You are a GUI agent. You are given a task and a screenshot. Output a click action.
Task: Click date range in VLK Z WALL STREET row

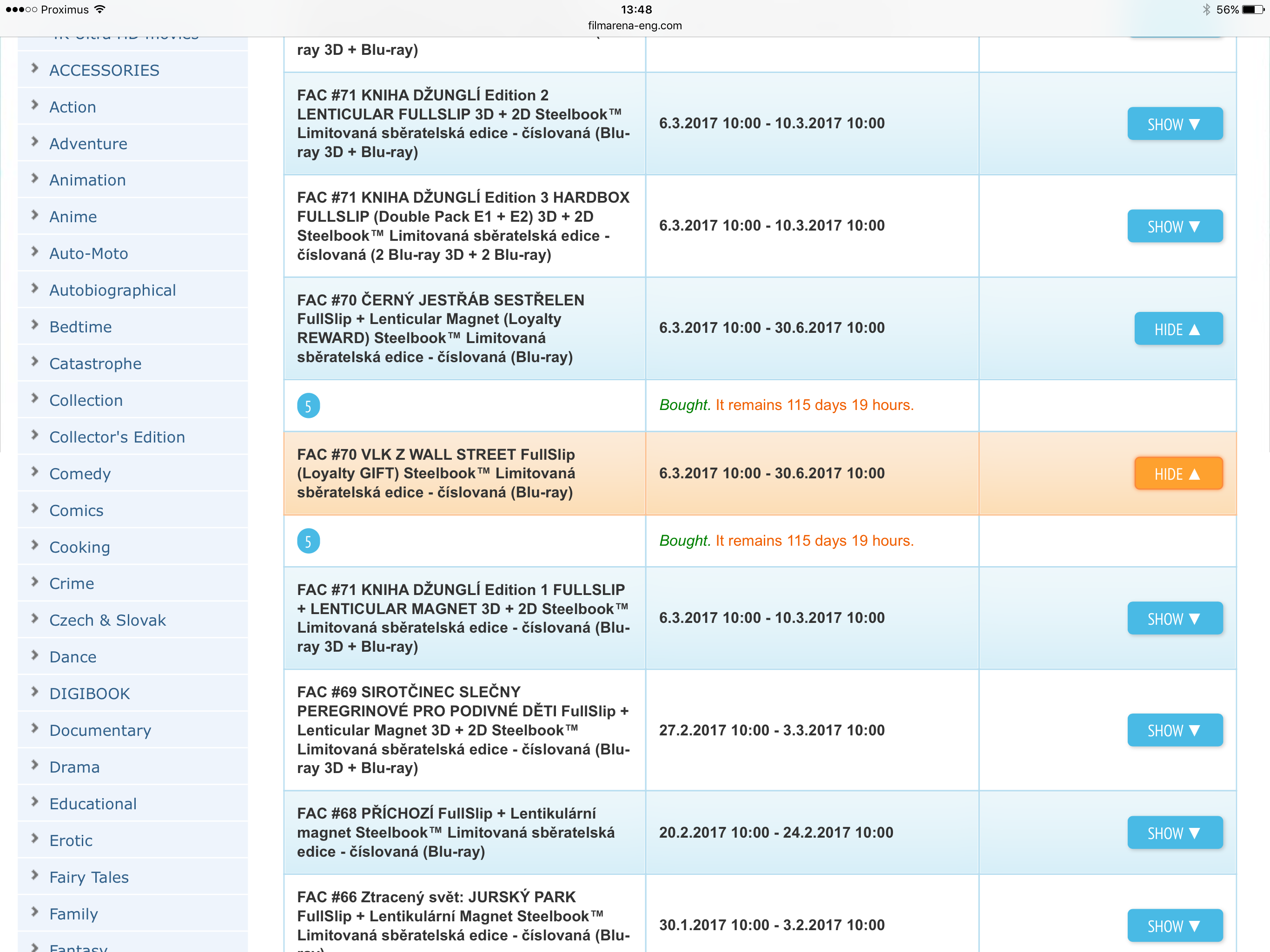[x=772, y=473]
